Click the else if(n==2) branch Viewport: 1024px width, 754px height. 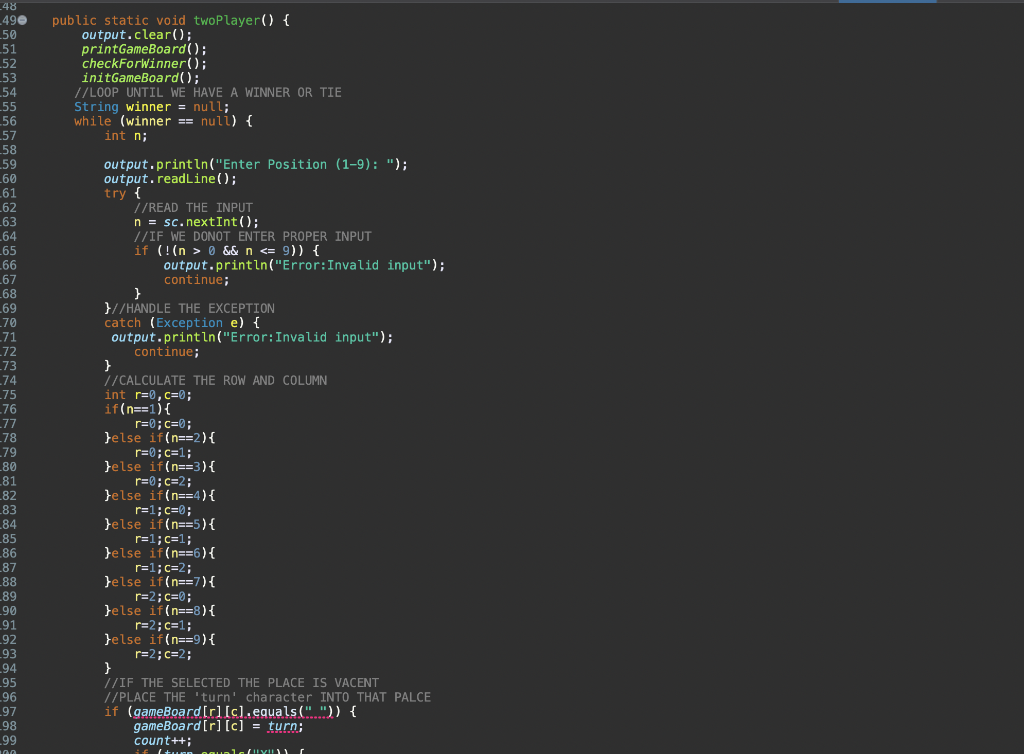(160, 438)
